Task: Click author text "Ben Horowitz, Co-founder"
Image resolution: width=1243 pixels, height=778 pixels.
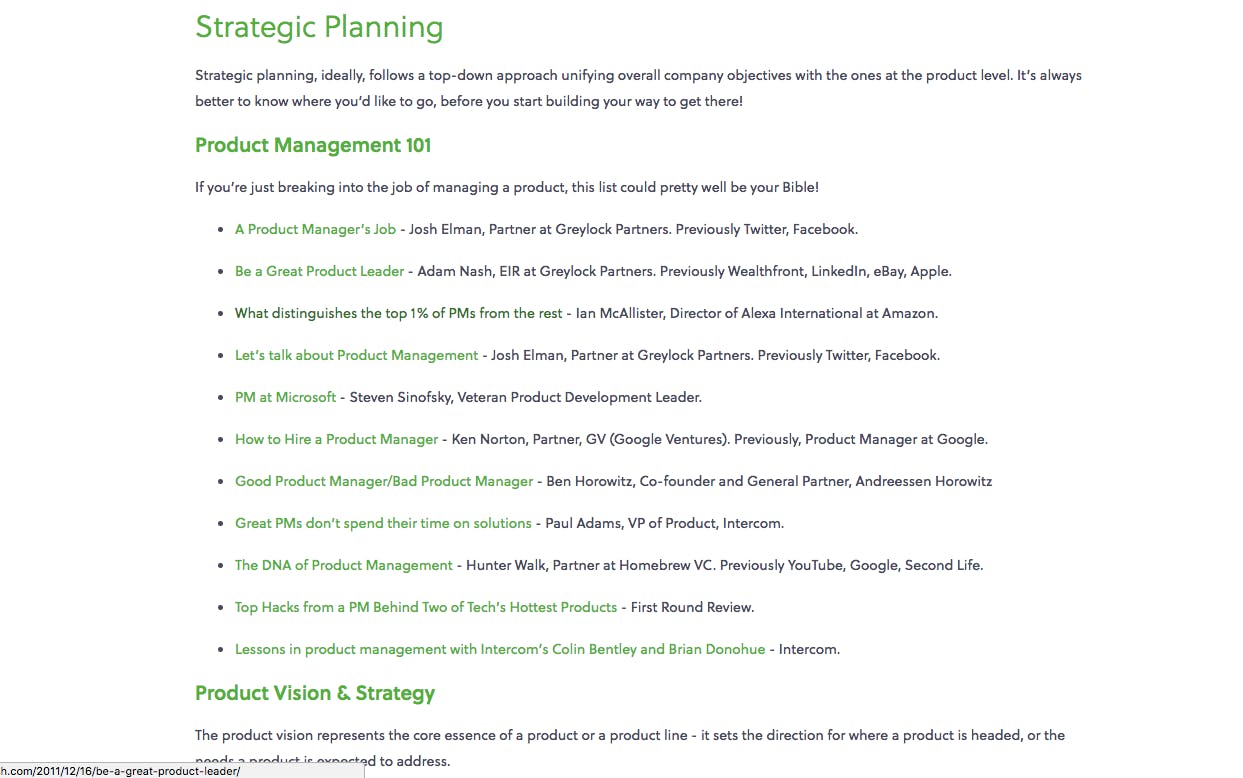Action: click(631, 481)
